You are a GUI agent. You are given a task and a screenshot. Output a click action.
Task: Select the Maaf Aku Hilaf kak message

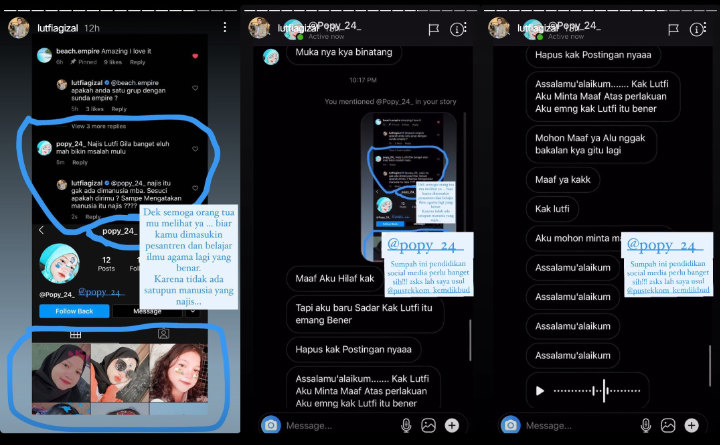(x=335, y=278)
